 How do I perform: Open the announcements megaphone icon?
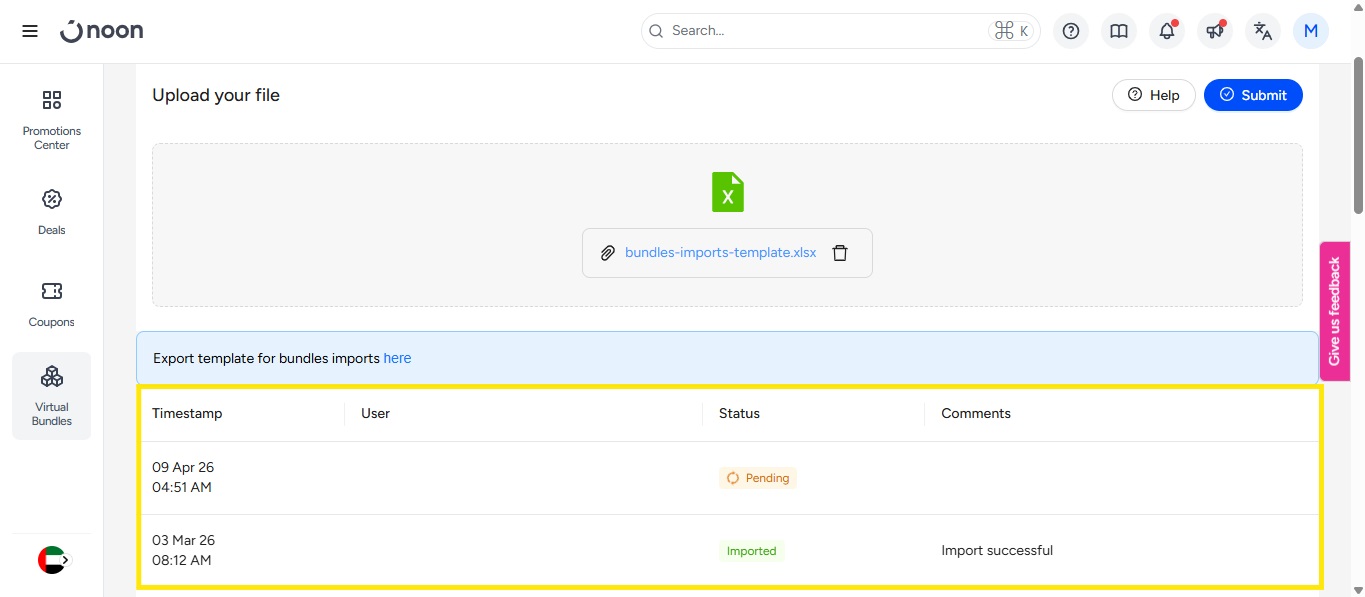[x=1215, y=31]
